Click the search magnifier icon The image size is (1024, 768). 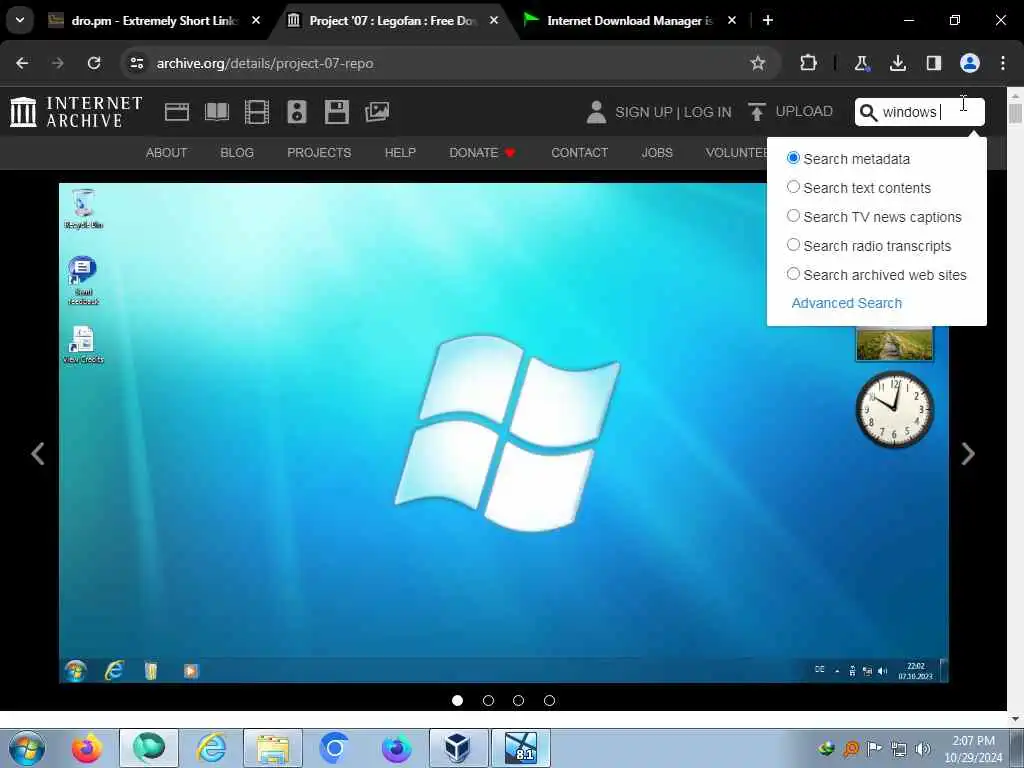[868, 112]
